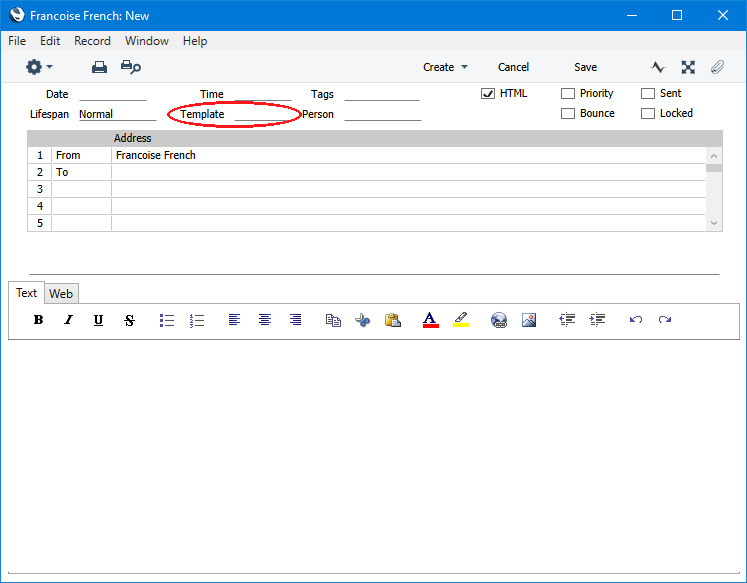Click the Tags input field

coord(382,94)
